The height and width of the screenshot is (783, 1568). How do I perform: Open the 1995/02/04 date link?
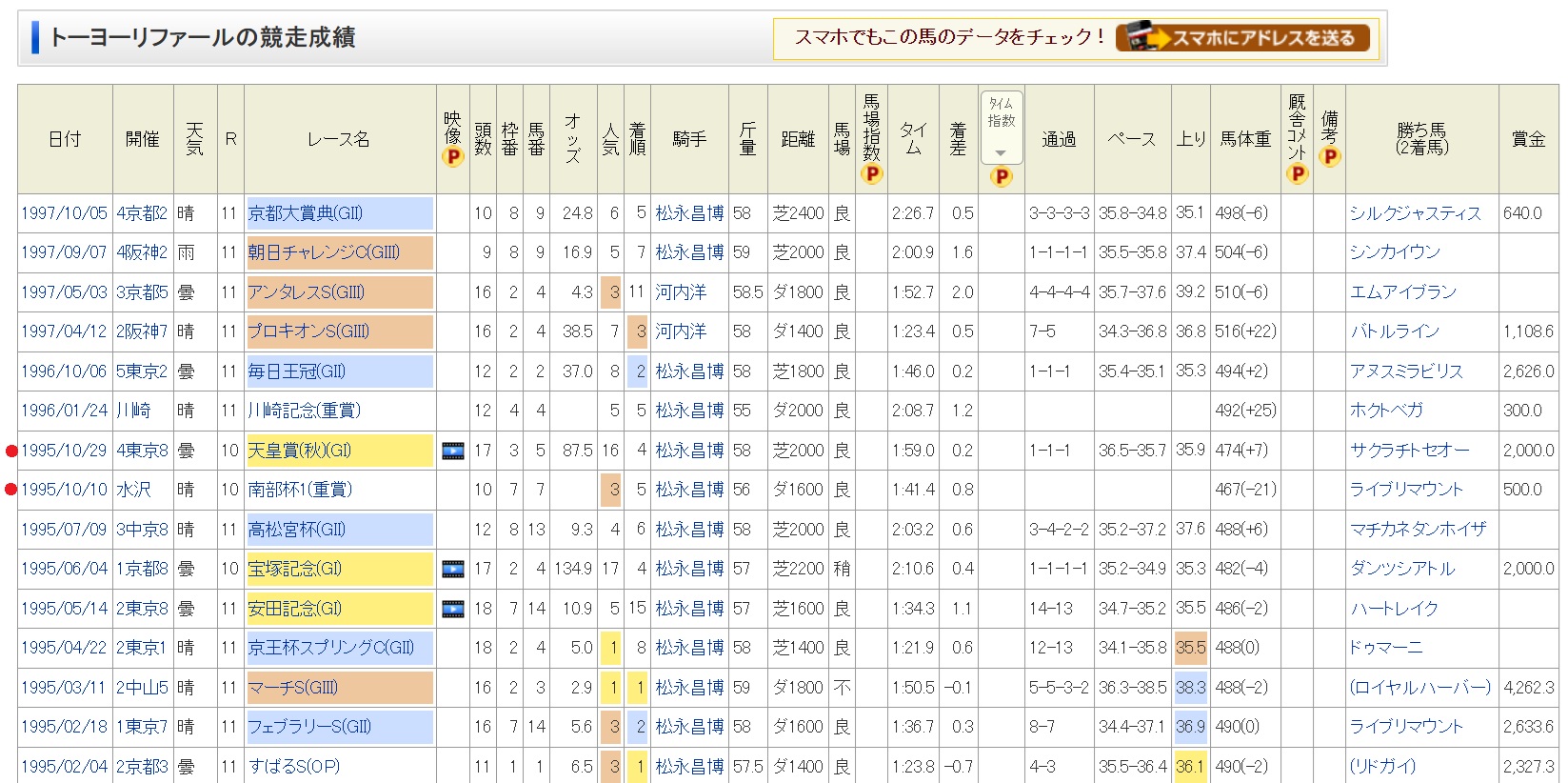tap(65, 767)
